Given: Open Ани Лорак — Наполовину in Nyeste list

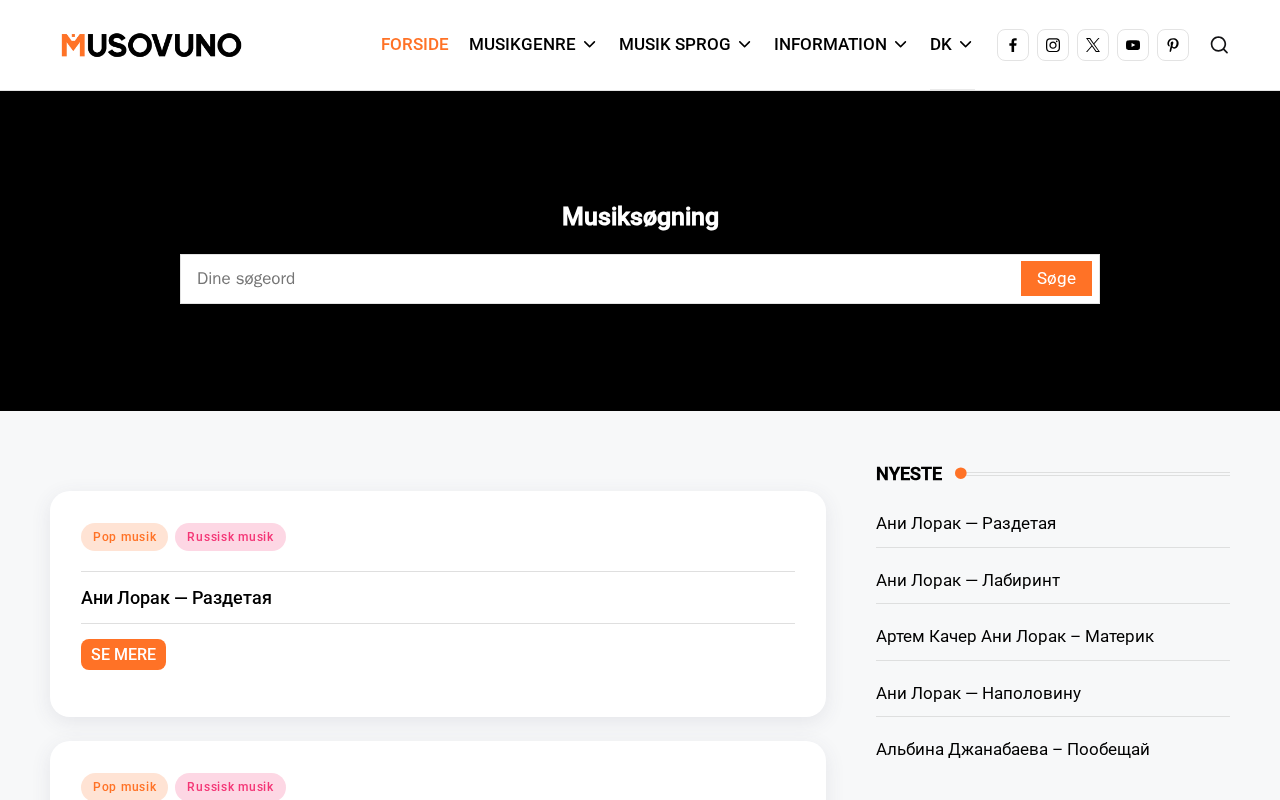Looking at the screenshot, I should [978, 693].
